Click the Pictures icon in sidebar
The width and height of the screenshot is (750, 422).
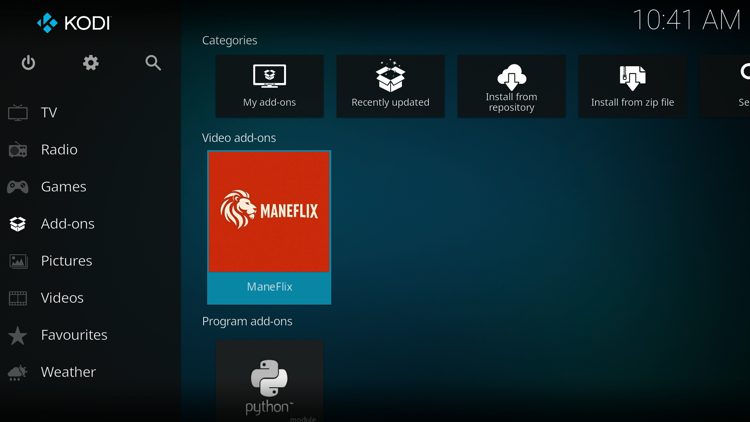click(x=18, y=261)
